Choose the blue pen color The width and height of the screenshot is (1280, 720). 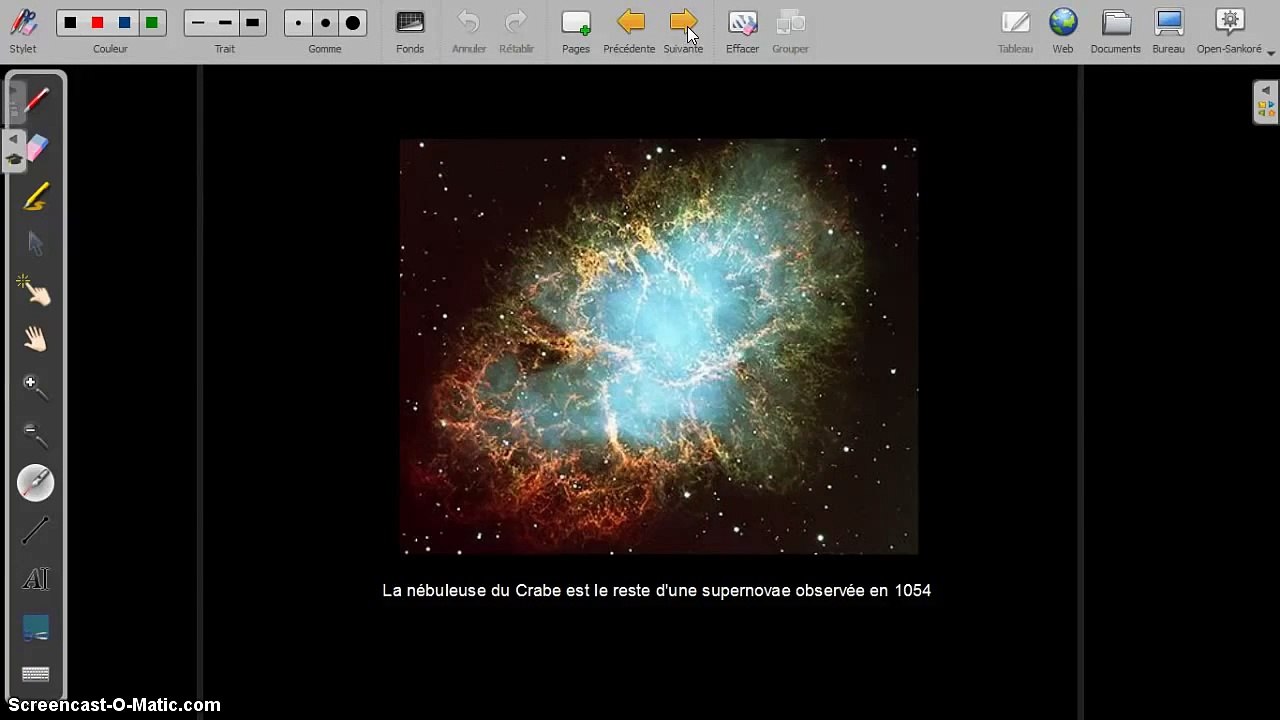124,23
